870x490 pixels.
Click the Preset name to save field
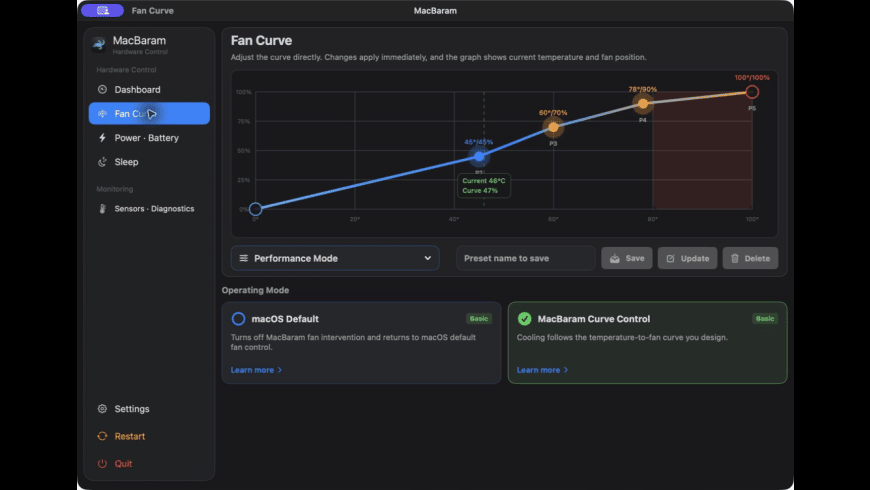(526, 259)
